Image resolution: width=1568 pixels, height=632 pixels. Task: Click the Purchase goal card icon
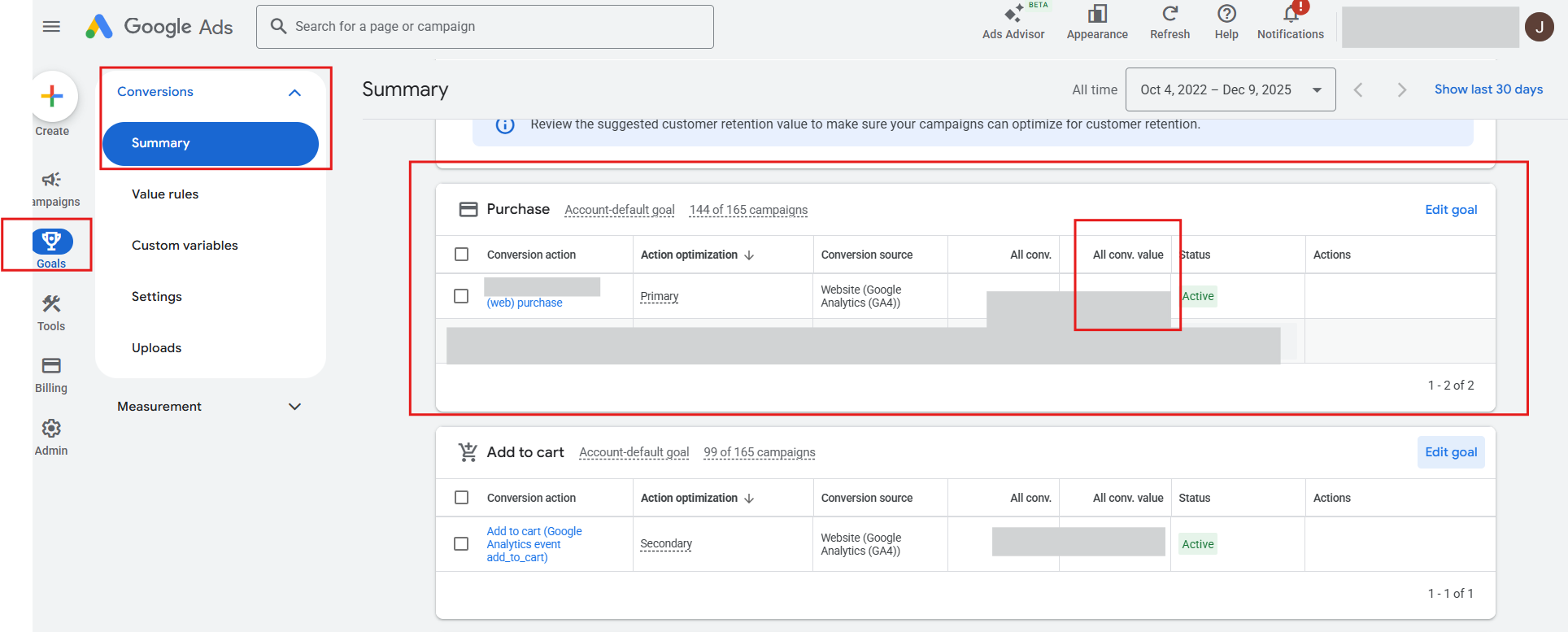click(468, 209)
